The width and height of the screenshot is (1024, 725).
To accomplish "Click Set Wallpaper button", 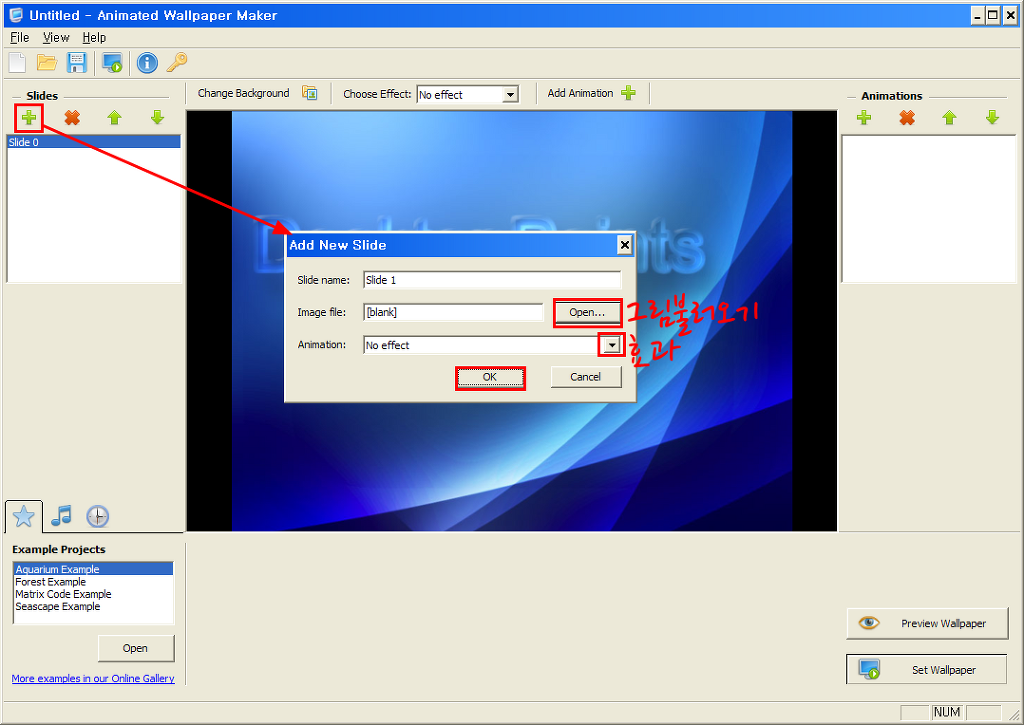I will pyautogui.click(x=927, y=669).
